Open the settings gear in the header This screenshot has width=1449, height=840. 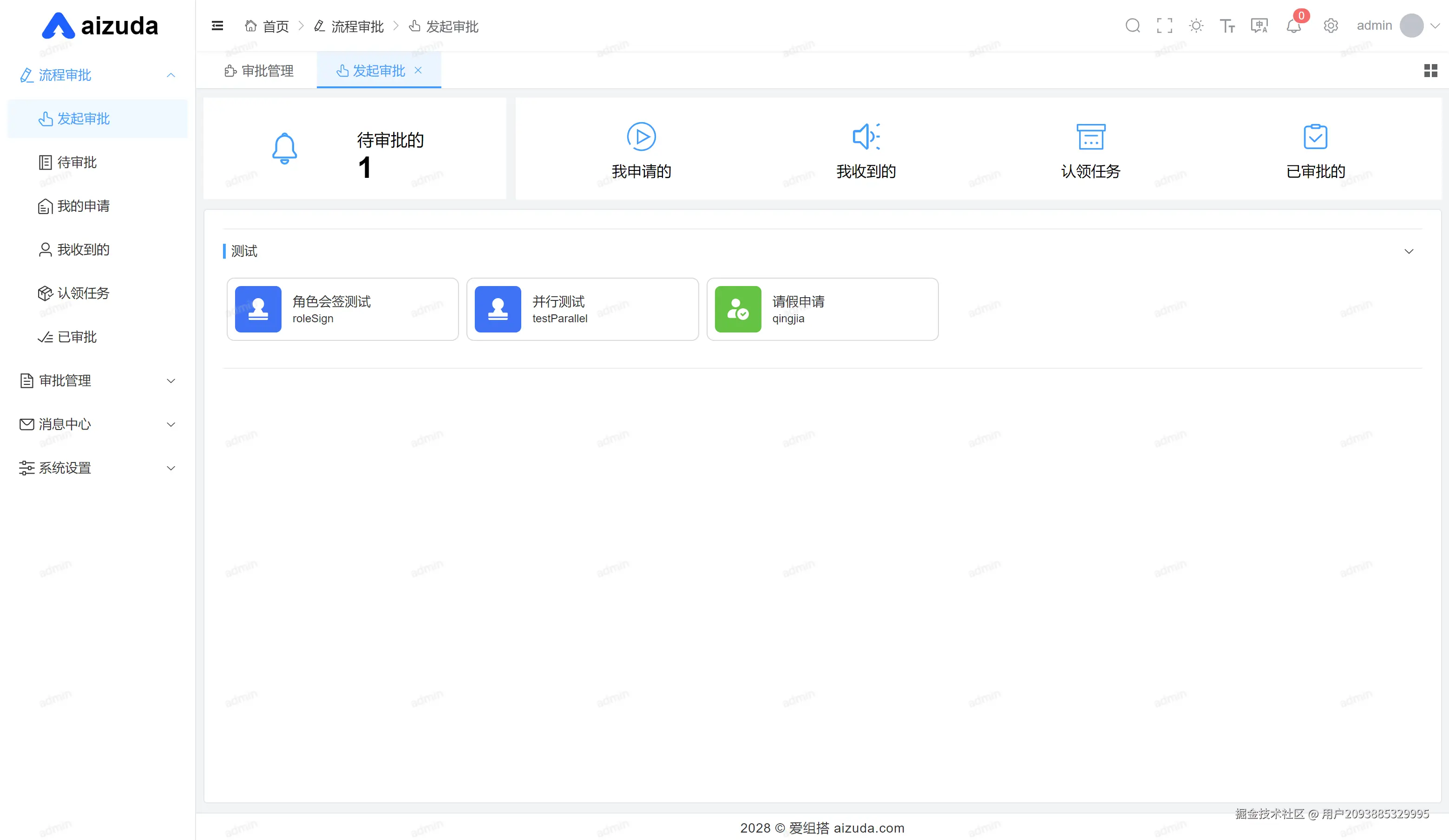tap(1331, 26)
